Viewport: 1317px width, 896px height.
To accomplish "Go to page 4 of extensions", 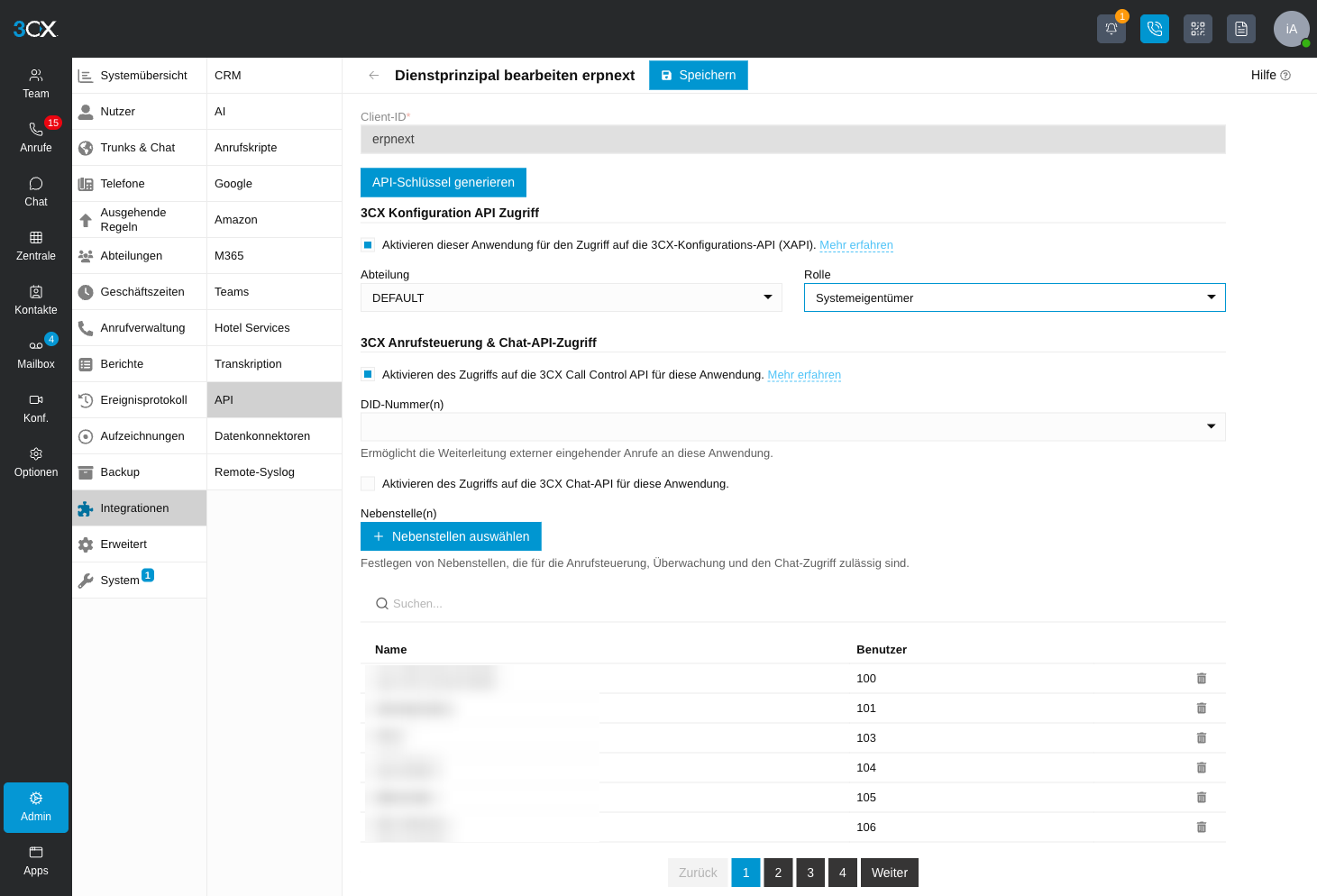I will (x=843, y=873).
